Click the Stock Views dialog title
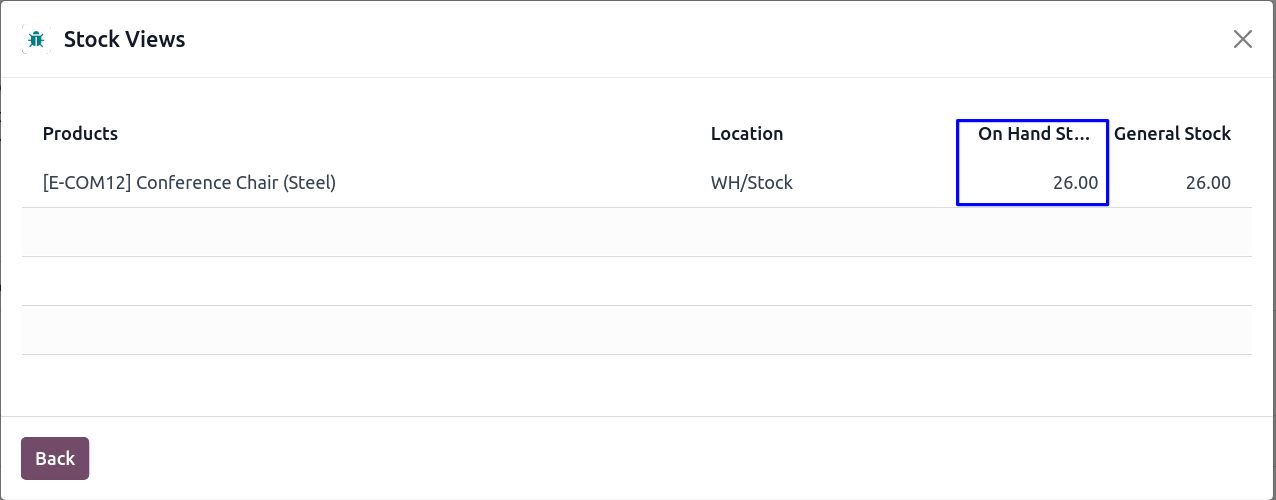Screen dimensions: 1276x500 pos(124,40)
